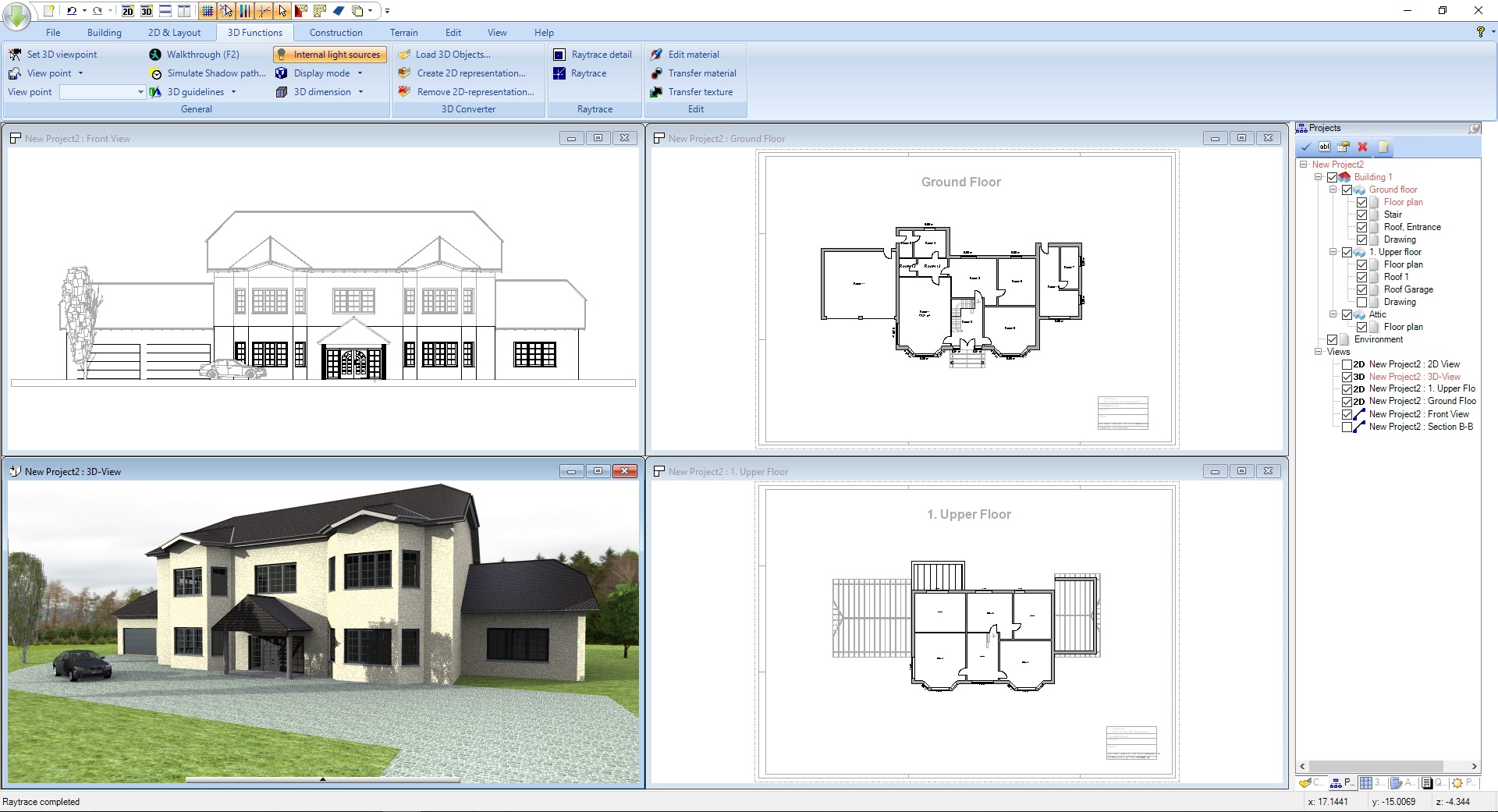The height and width of the screenshot is (812, 1498).
Task: Click the red X delete icon in Projects panel
Action: click(x=1362, y=147)
